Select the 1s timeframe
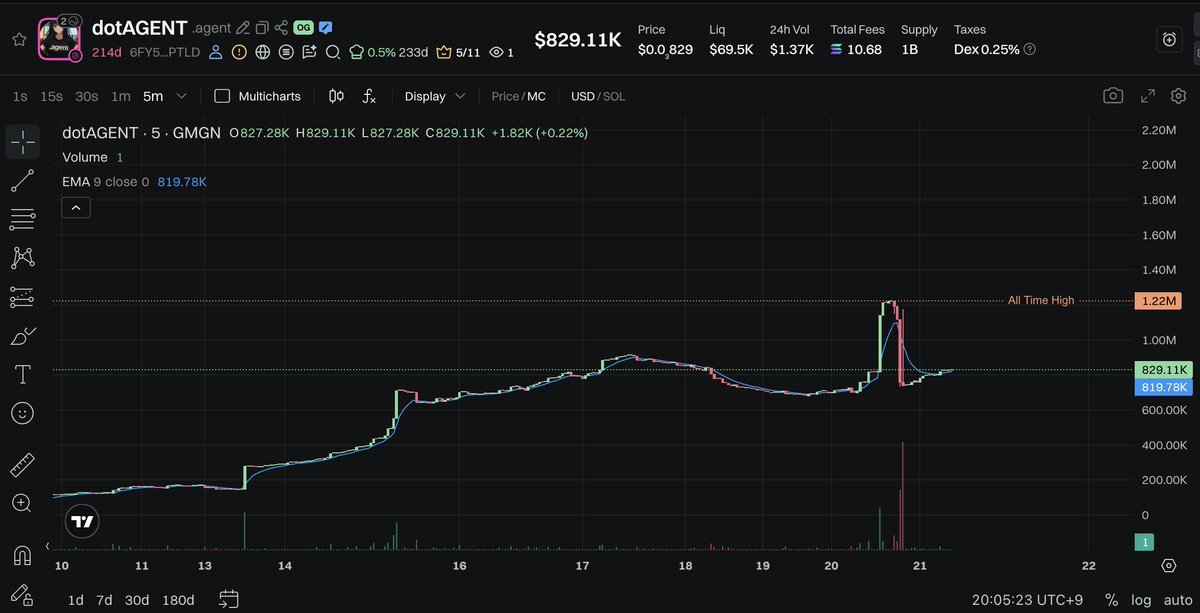The image size is (1200, 613). pyautogui.click(x=20, y=96)
